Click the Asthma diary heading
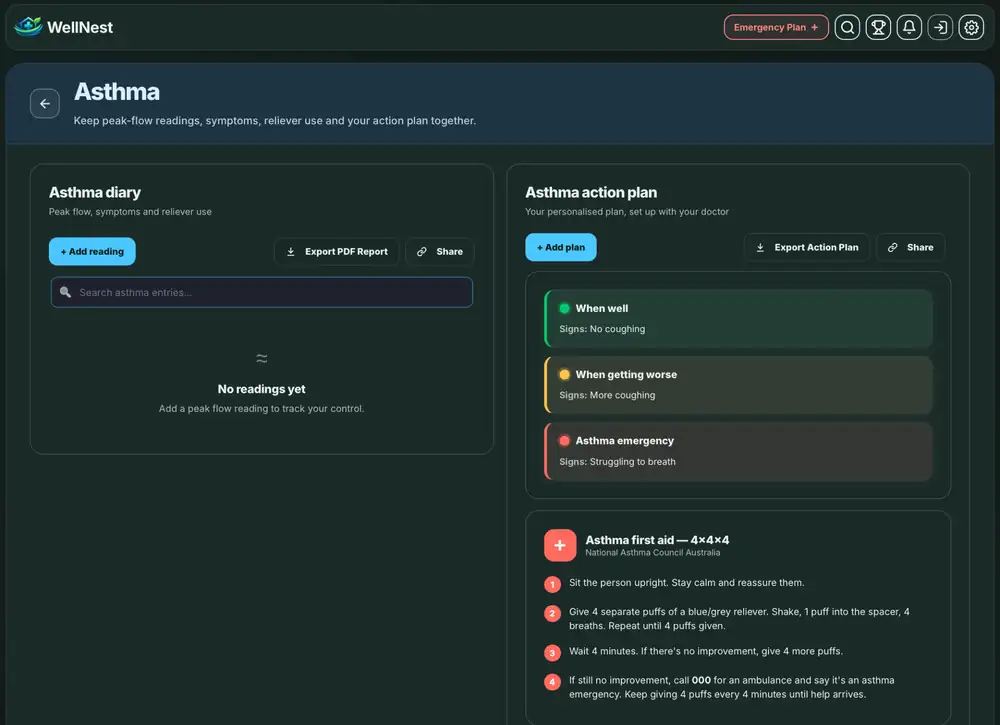Image resolution: width=1000 pixels, height=725 pixels. pos(95,193)
